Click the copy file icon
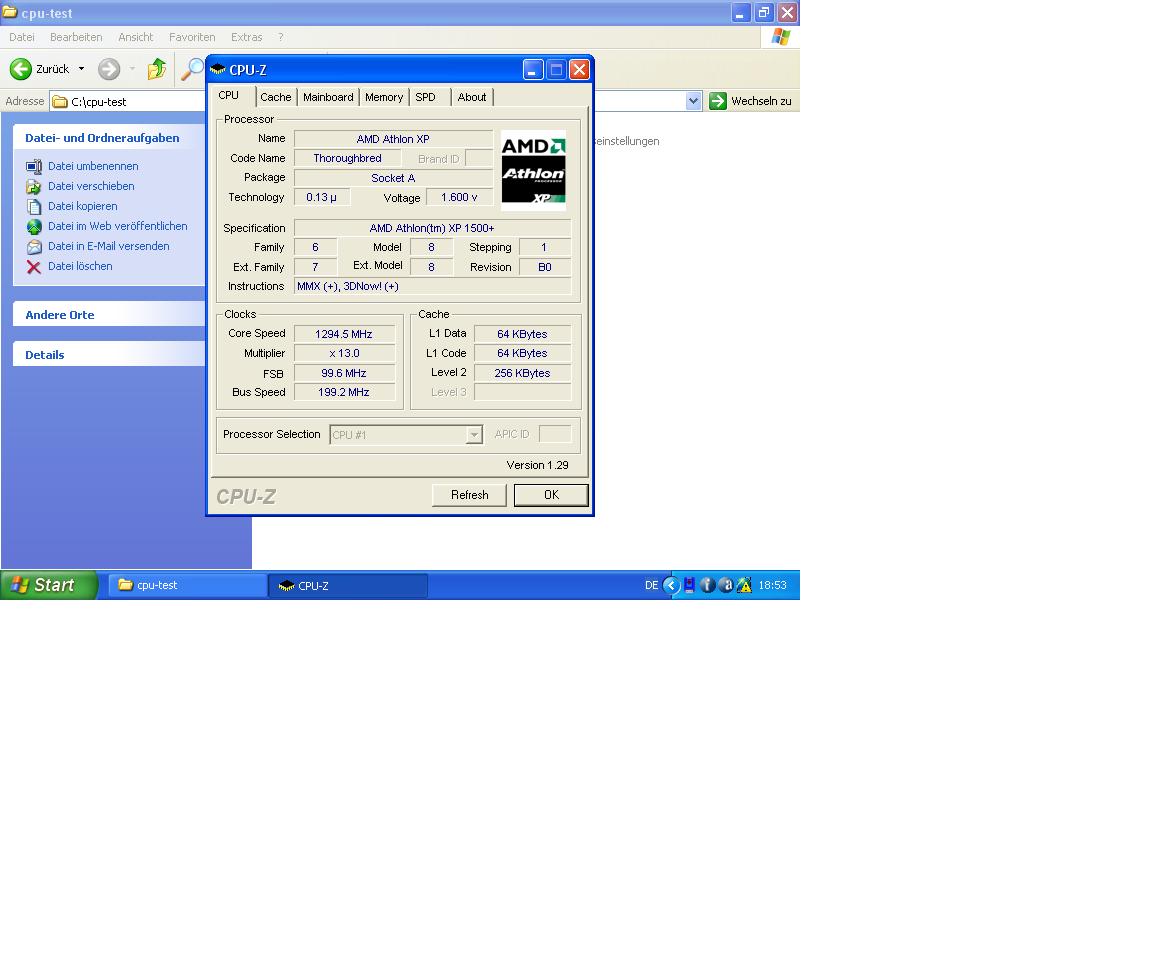Screen dimensions: 1163x967 coord(34,207)
